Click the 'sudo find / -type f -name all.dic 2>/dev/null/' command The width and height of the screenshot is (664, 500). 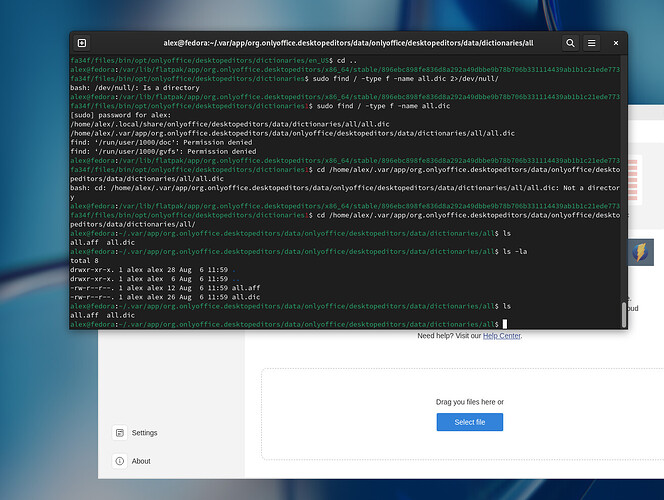[x=406, y=79]
